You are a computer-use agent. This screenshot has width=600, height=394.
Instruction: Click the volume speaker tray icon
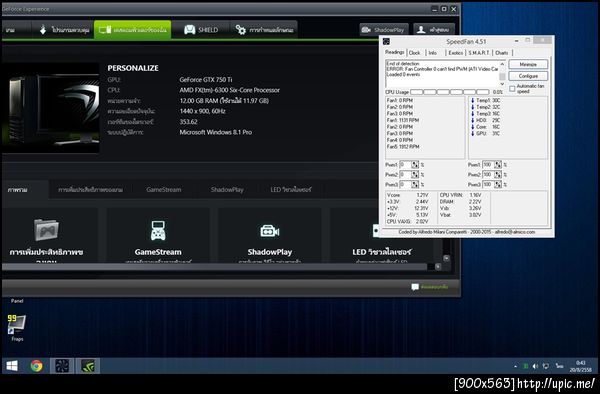coord(535,366)
